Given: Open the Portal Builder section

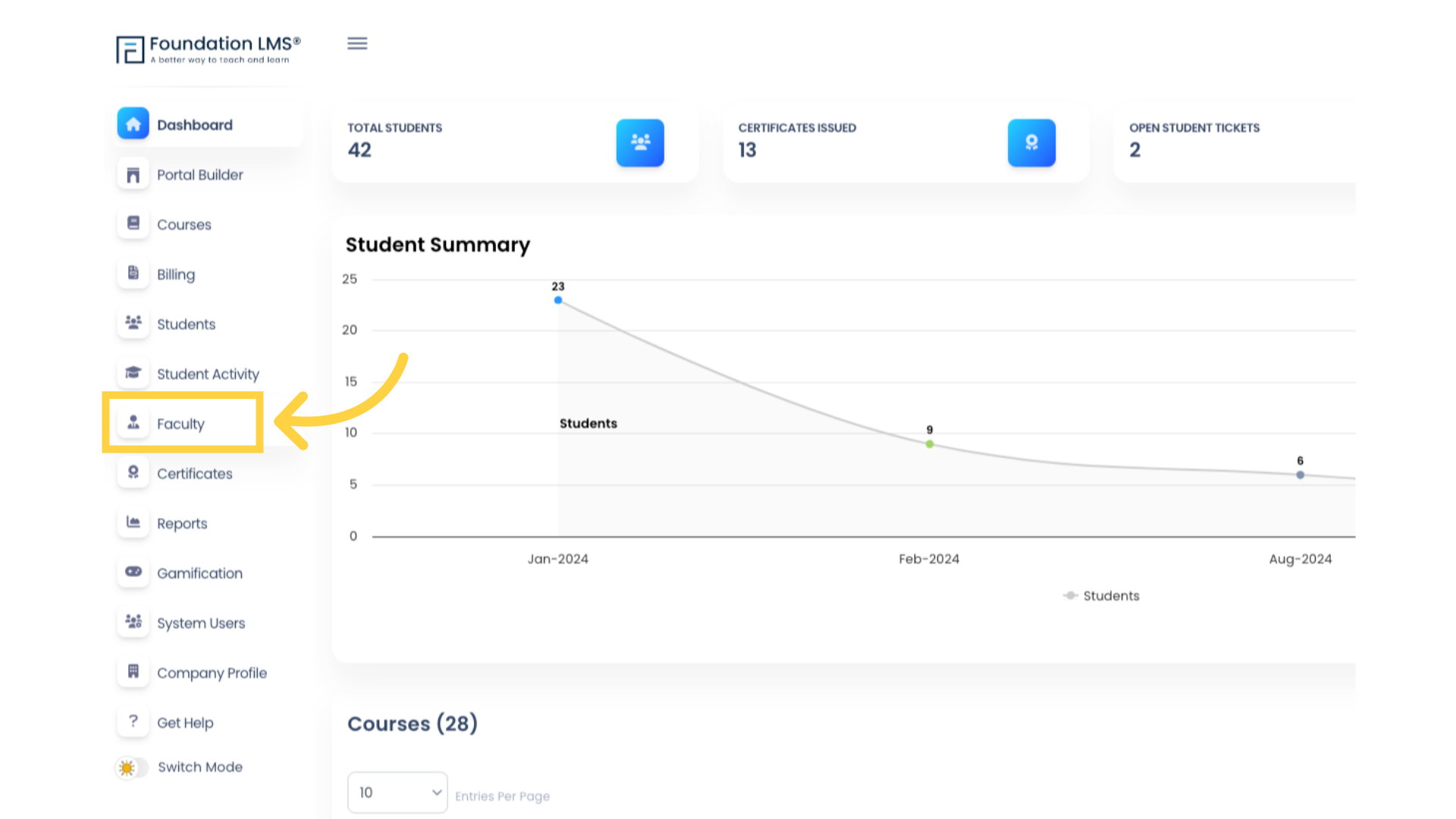Looking at the screenshot, I should tap(200, 175).
